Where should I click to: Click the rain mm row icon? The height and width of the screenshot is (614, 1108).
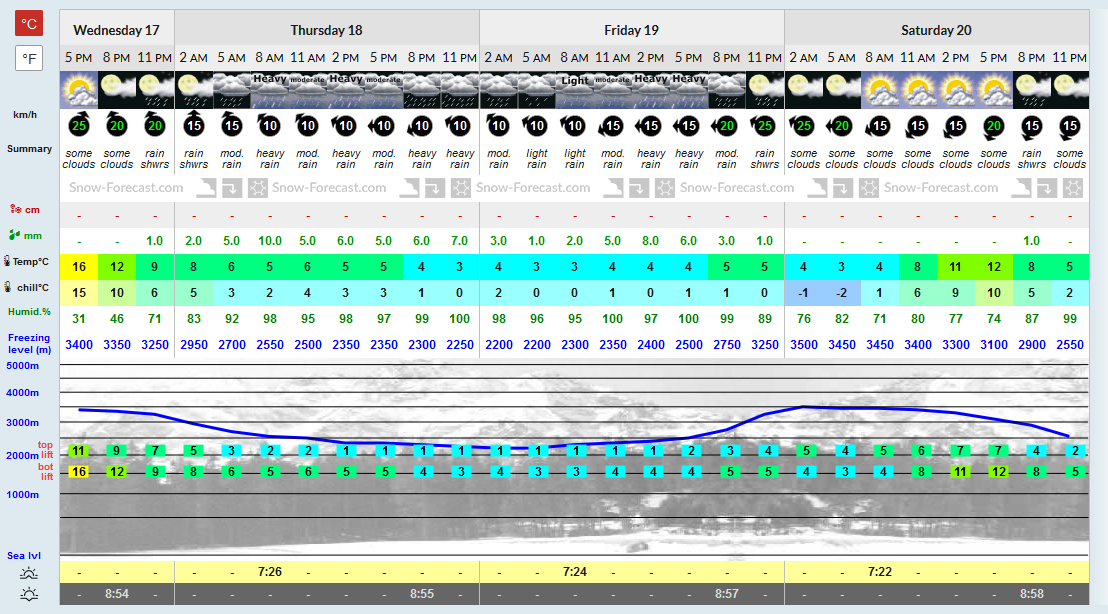[x=15, y=235]
